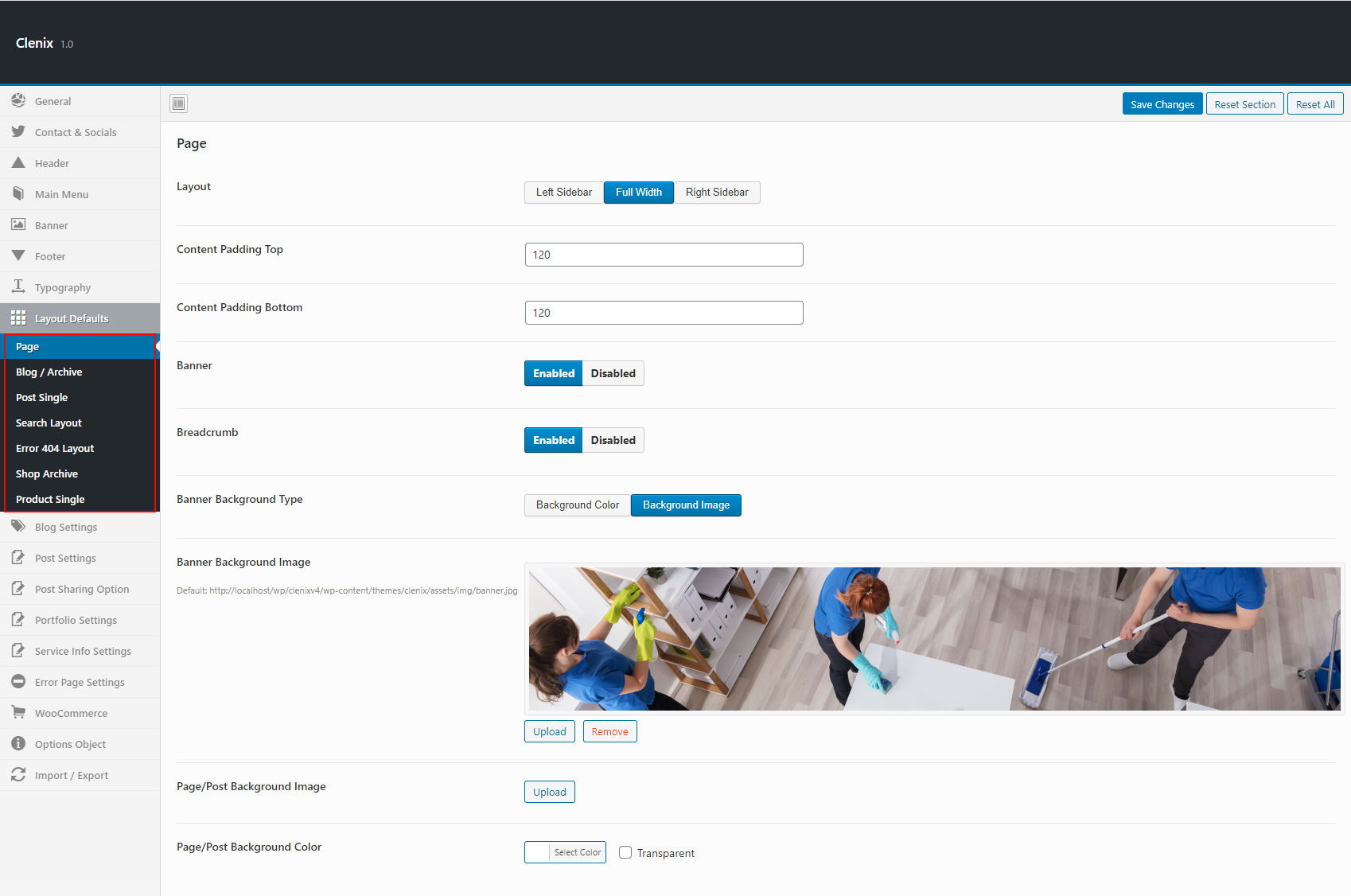Click the Banner picture icon
Viewport: 1351px width, 896px height.
click(x=18, y=224)
